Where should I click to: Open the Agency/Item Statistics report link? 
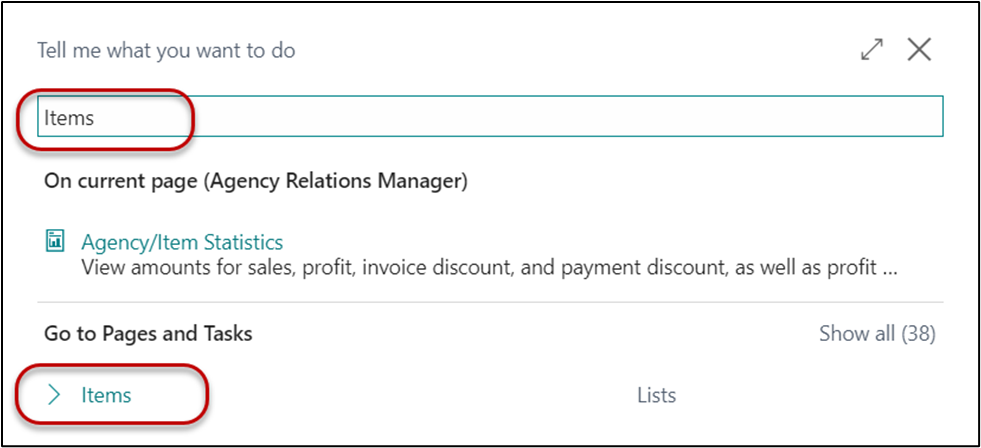coord(182,242)
